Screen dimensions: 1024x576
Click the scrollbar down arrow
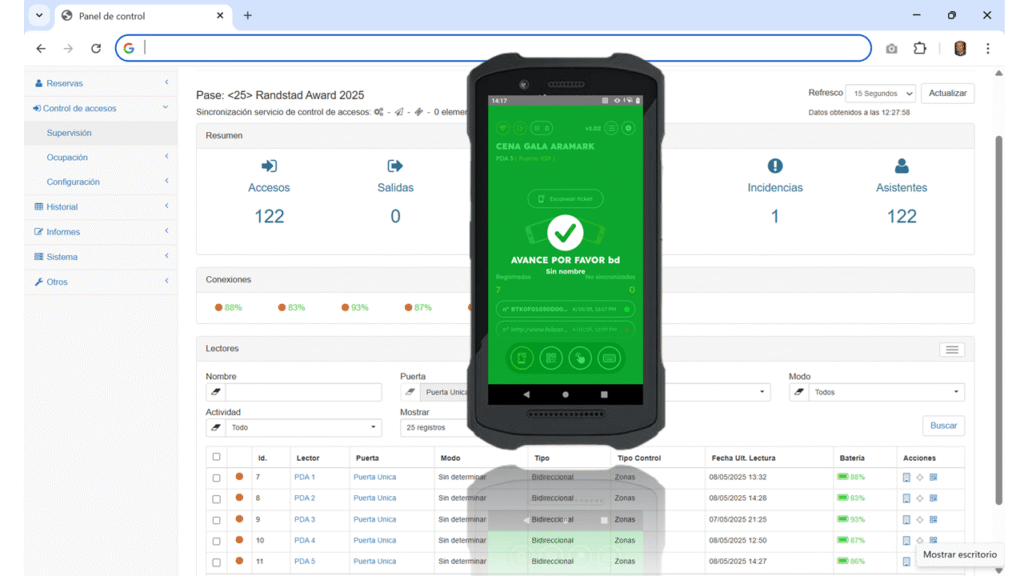pyautogui.click(x=999, y=570)
